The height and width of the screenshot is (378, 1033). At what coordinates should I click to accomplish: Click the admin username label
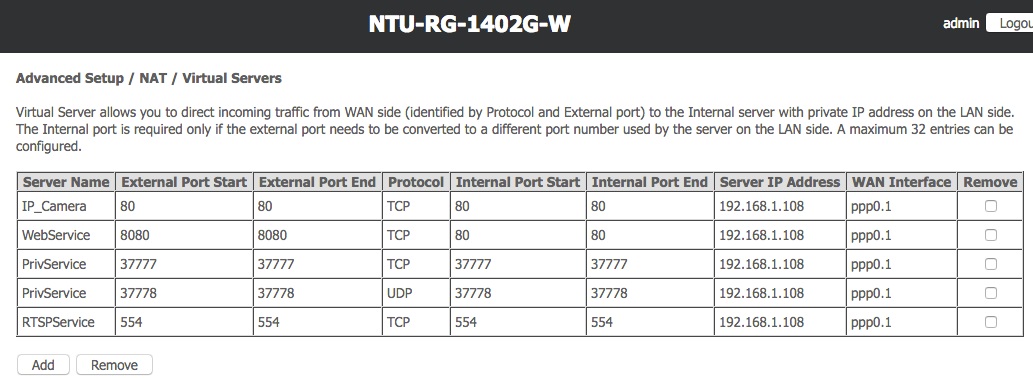coord(961,23)
